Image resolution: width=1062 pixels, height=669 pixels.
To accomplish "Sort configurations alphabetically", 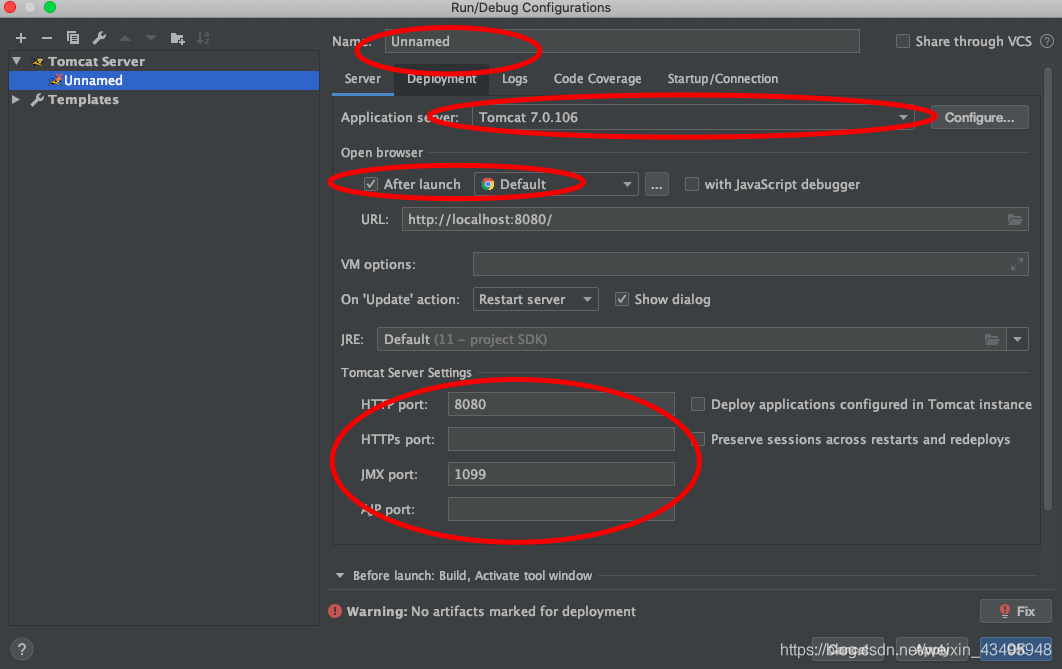I will pyautogui.click(x=203, y=38).
